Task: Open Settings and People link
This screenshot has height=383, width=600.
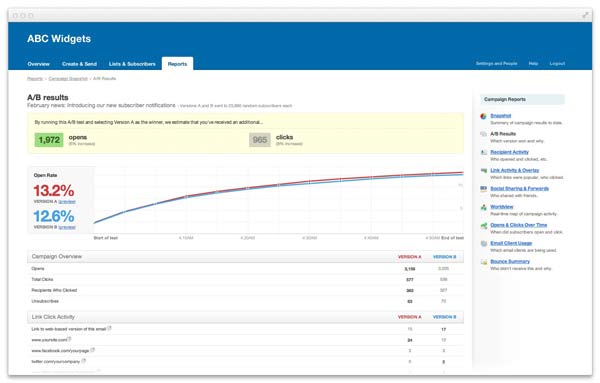Action: [x=496, y=64]
